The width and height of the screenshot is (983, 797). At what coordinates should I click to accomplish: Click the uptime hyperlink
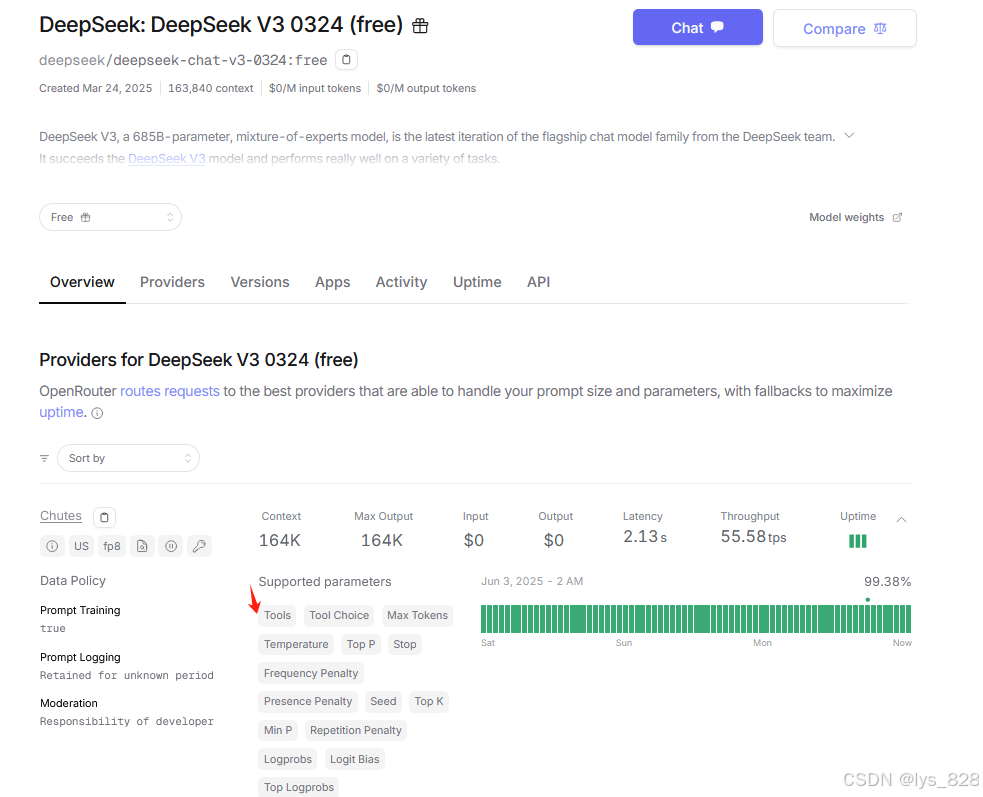[61, 412]
